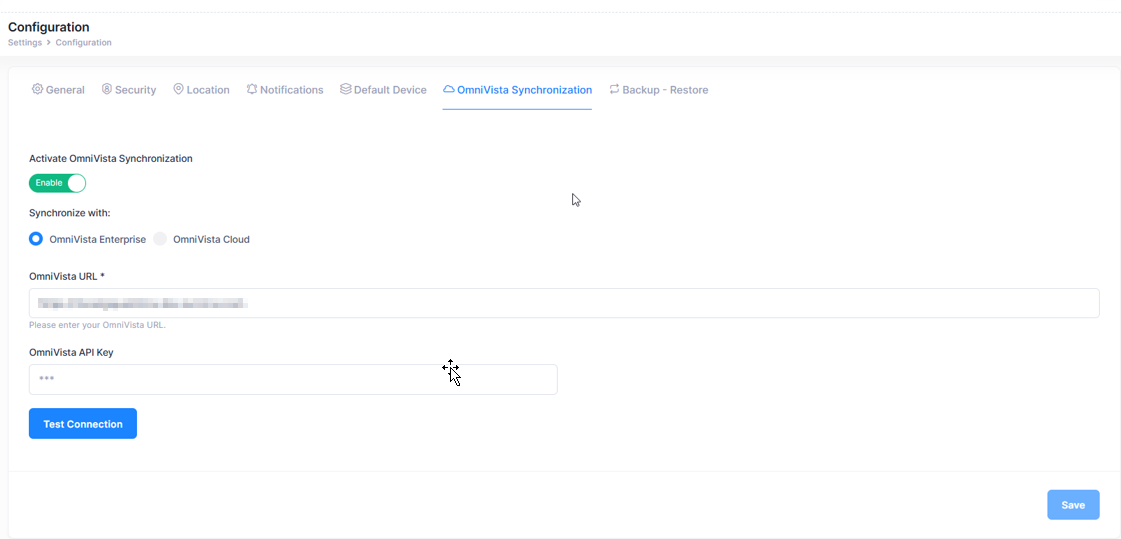Click the layers icon beside Default Device

click(345, 89)
